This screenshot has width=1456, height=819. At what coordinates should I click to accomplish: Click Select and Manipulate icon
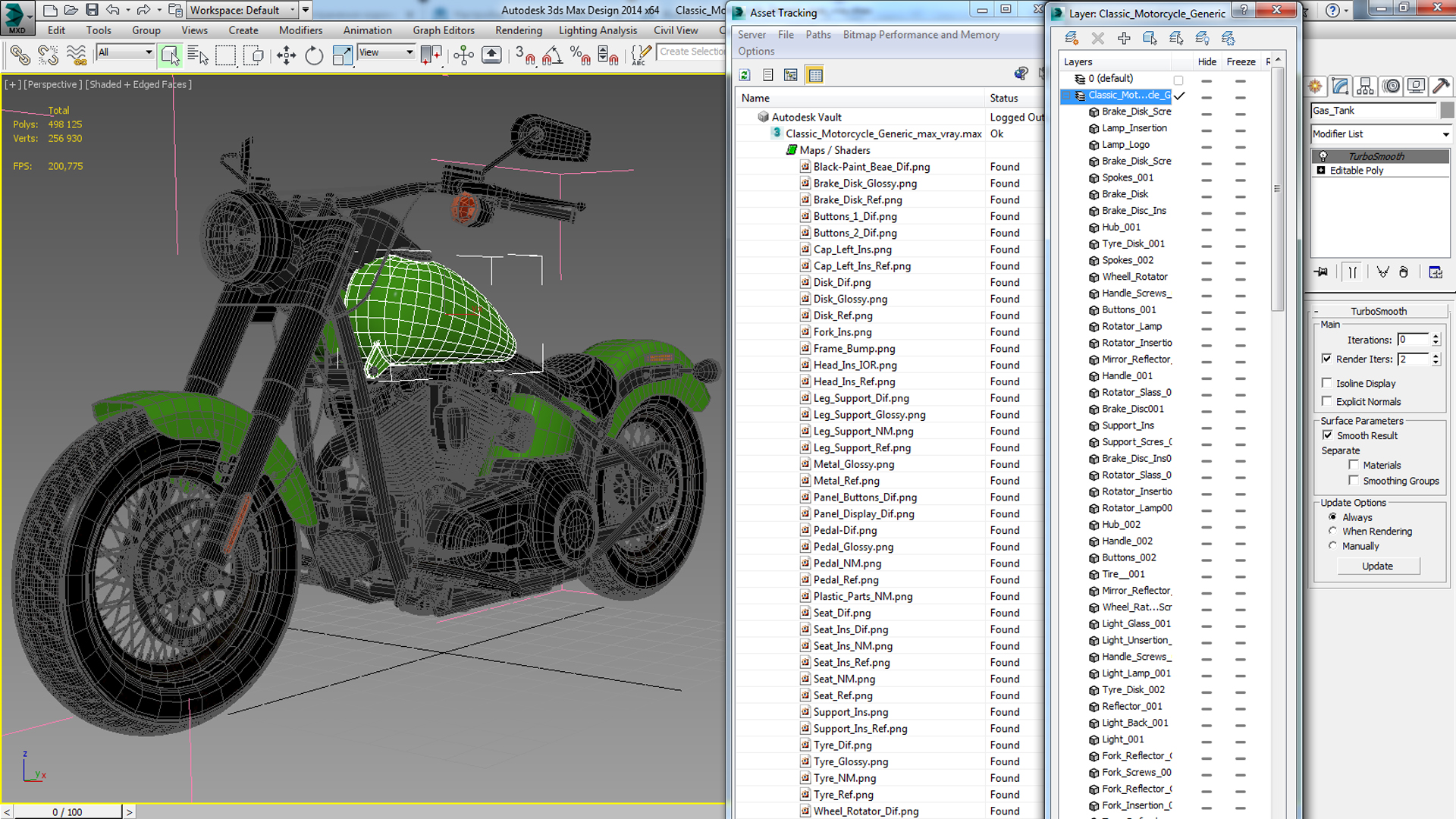coord(463,55)
